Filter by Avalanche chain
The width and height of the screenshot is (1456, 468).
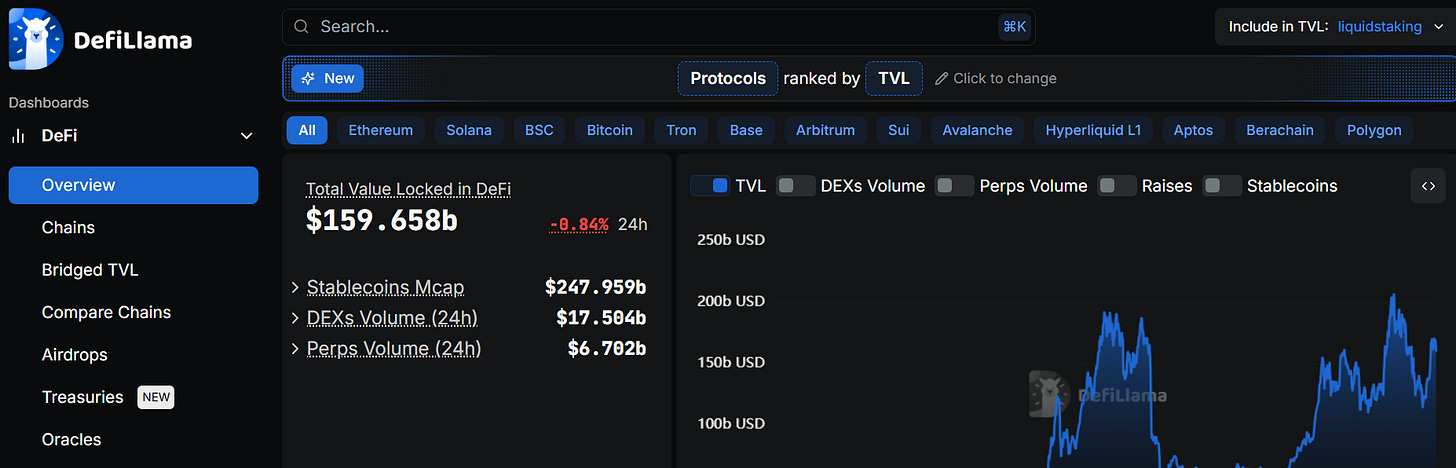click(977, 130)
